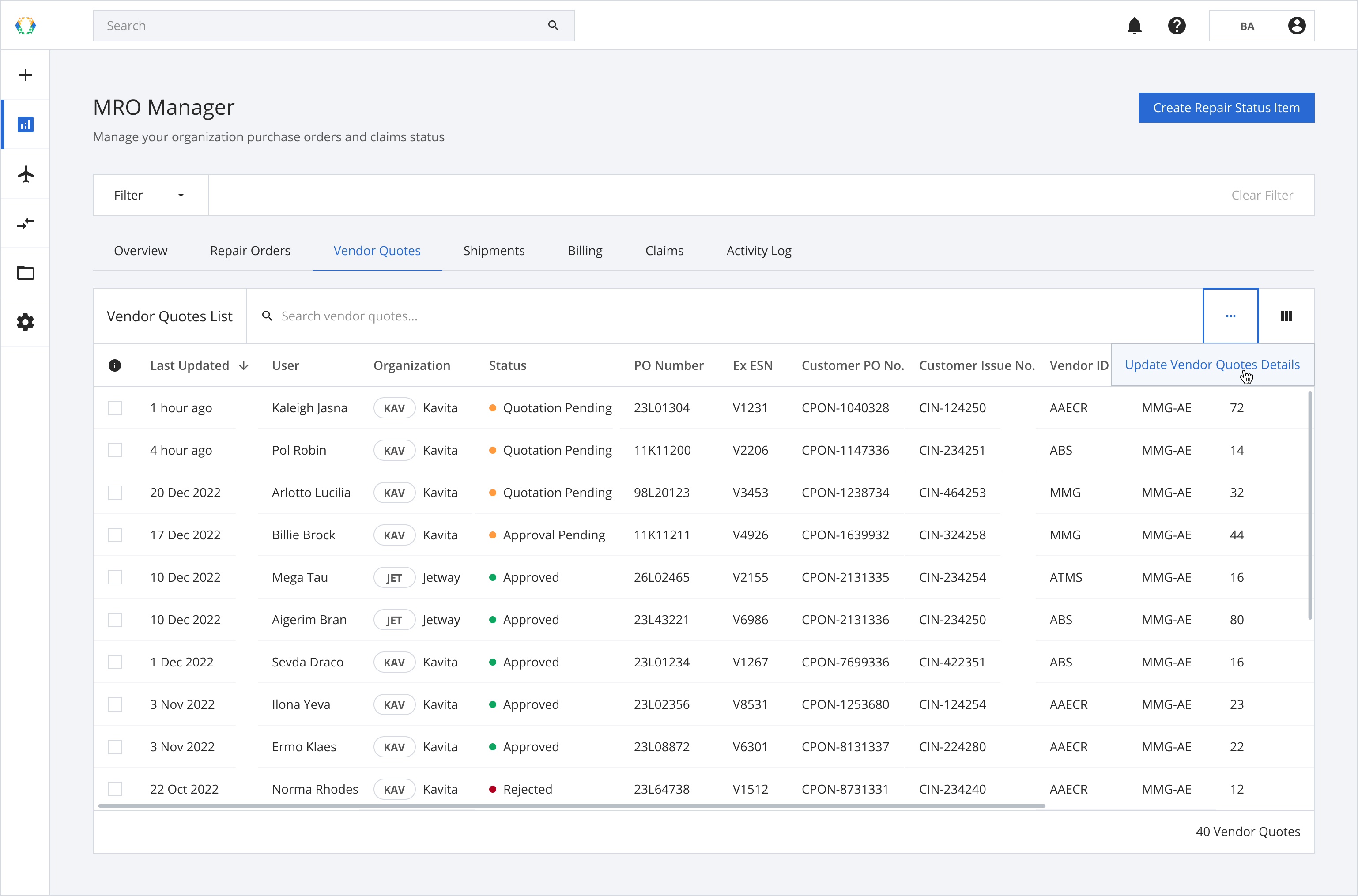Click Ex ESN value V8531
The image size is (1358, 896).
click(x=750, y=704)
